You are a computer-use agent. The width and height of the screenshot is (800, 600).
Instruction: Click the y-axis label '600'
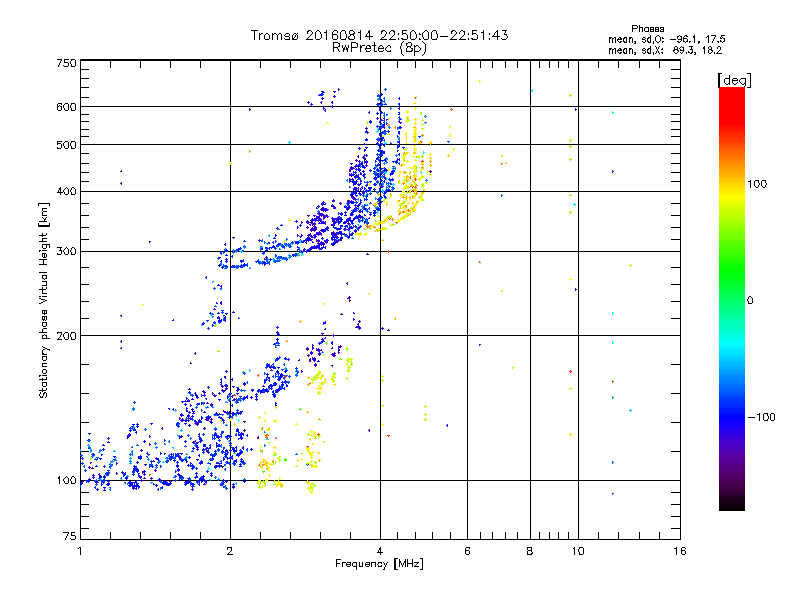66,107
